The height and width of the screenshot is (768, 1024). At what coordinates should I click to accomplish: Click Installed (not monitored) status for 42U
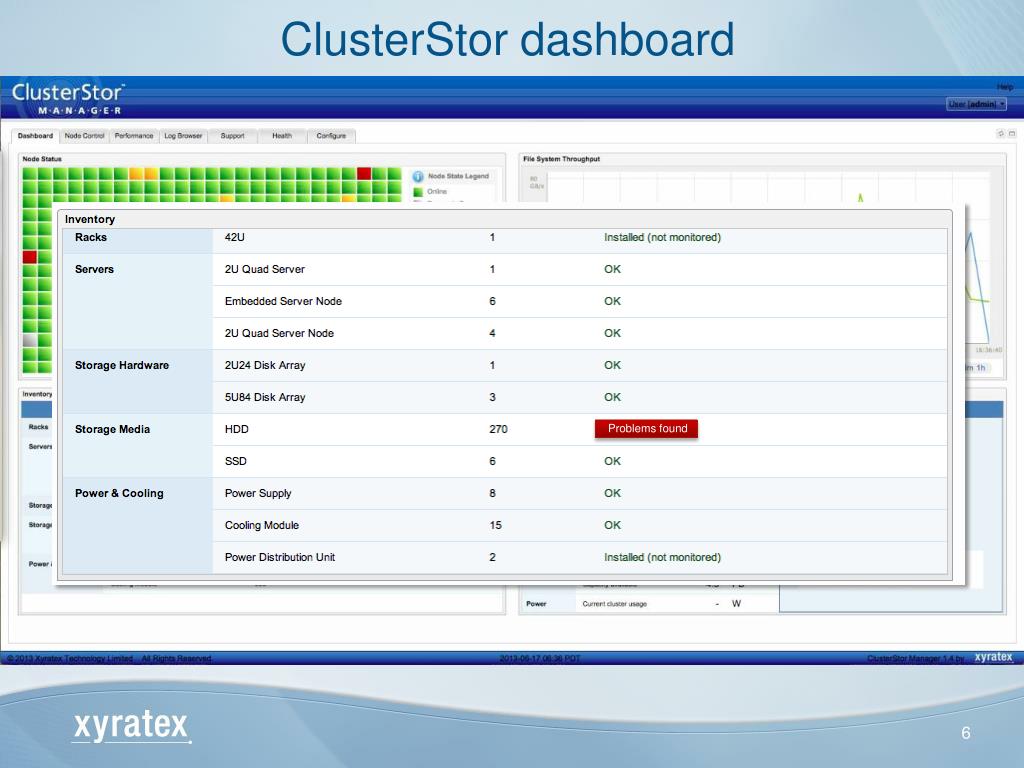click(x=662, y=238)
